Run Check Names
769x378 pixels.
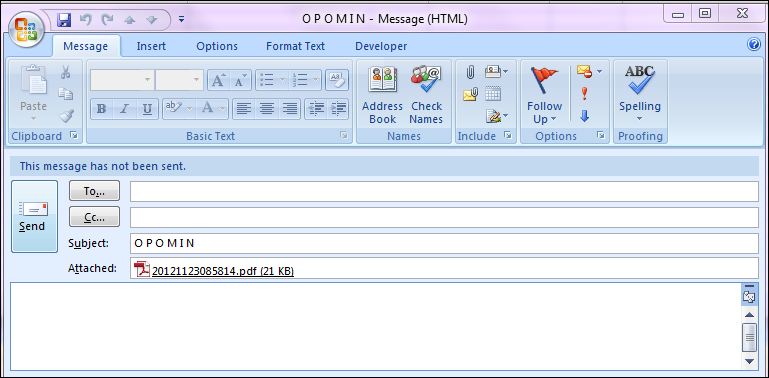click(x=426, y=95)
